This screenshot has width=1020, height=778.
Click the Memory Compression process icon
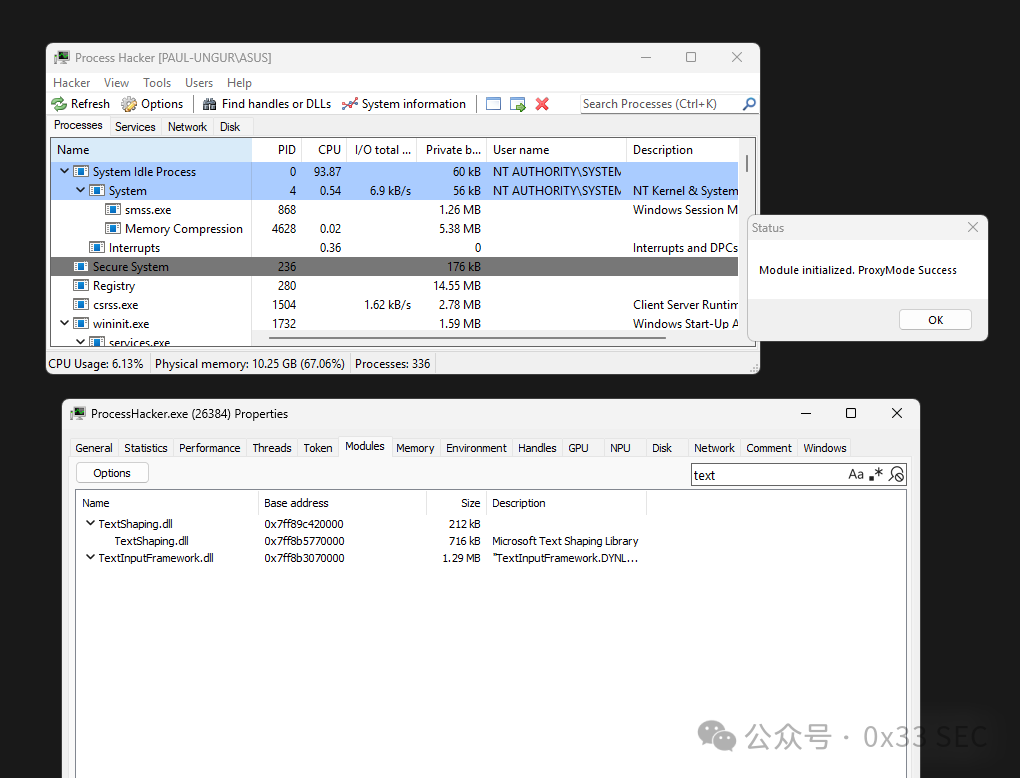113,228
